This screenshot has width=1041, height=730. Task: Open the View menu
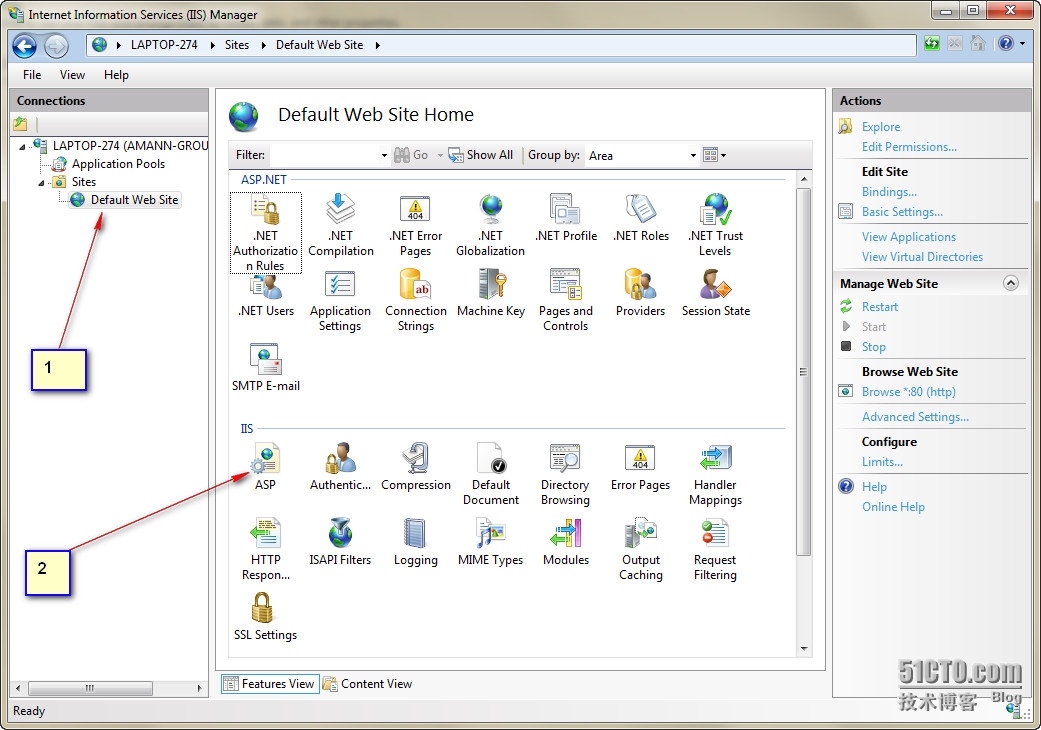click(72, 75)
